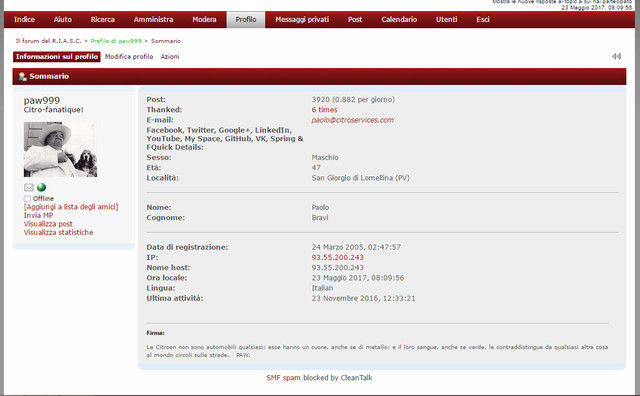Click the paolo@citroservices.com email link
This screenshot has height=396, width=640.
[x=353, y=120]
